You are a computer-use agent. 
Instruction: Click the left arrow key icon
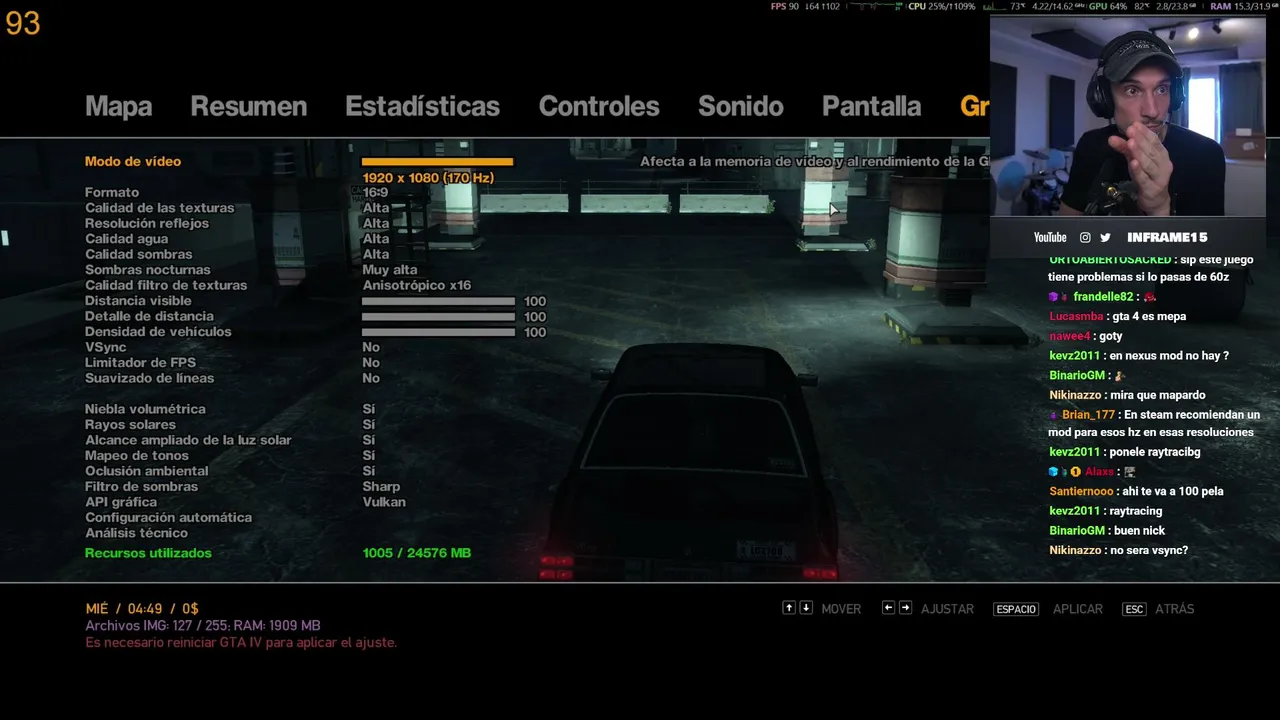point(888,608)
